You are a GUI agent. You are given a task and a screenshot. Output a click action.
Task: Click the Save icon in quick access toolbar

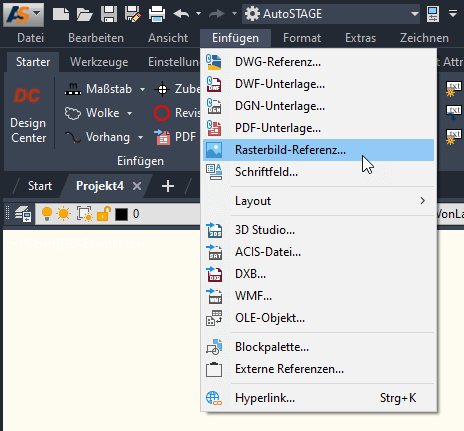(x=109, y=14)
